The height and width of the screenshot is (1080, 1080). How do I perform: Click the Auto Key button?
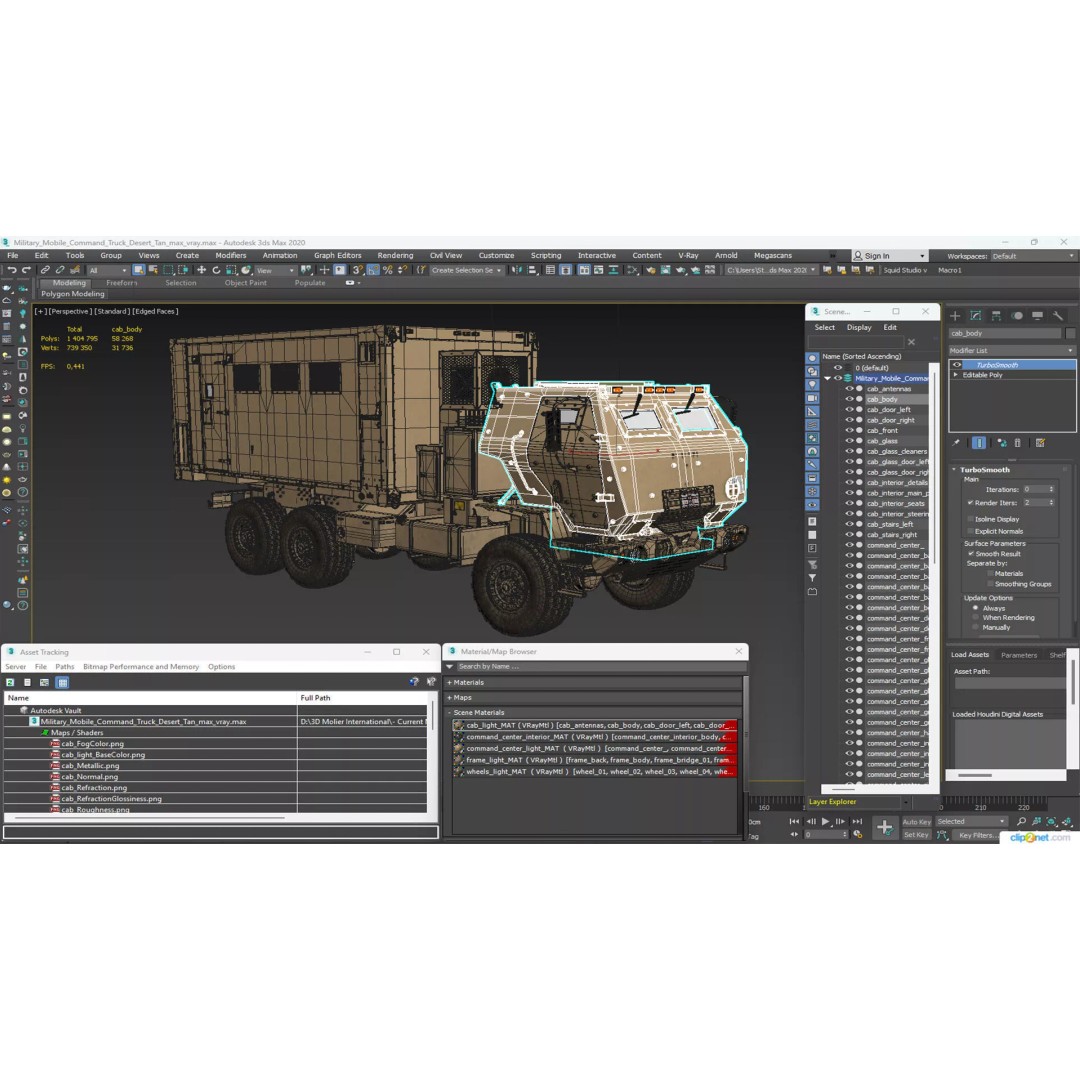(916, 822)
